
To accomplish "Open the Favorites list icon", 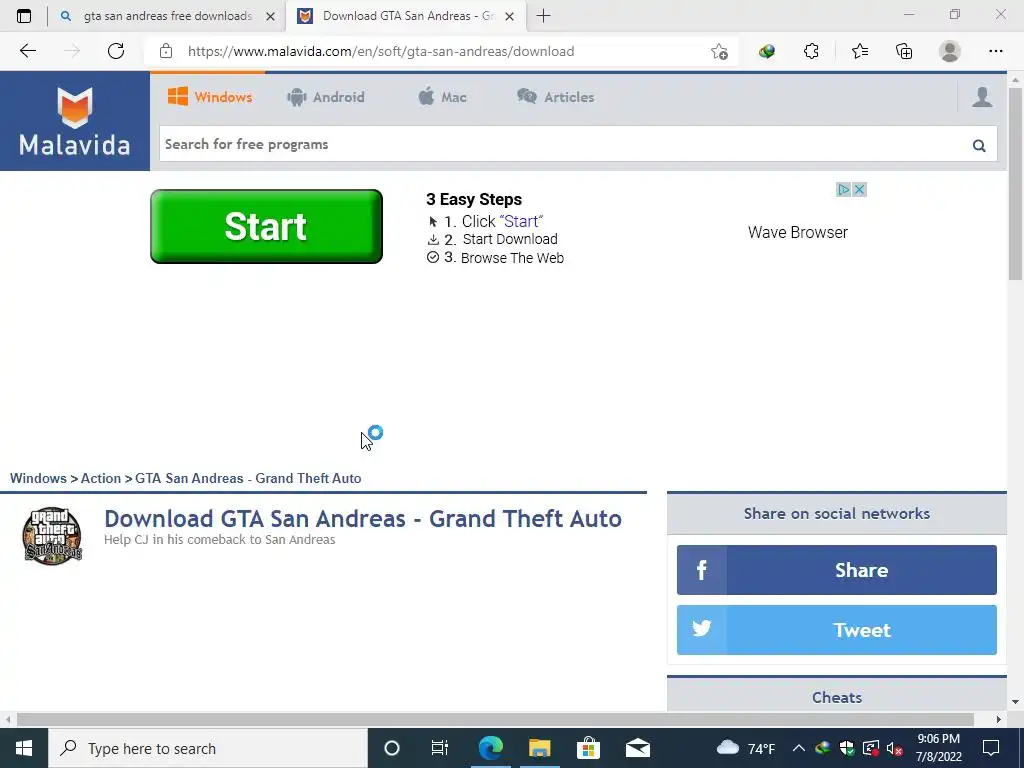I will point(859,51).
